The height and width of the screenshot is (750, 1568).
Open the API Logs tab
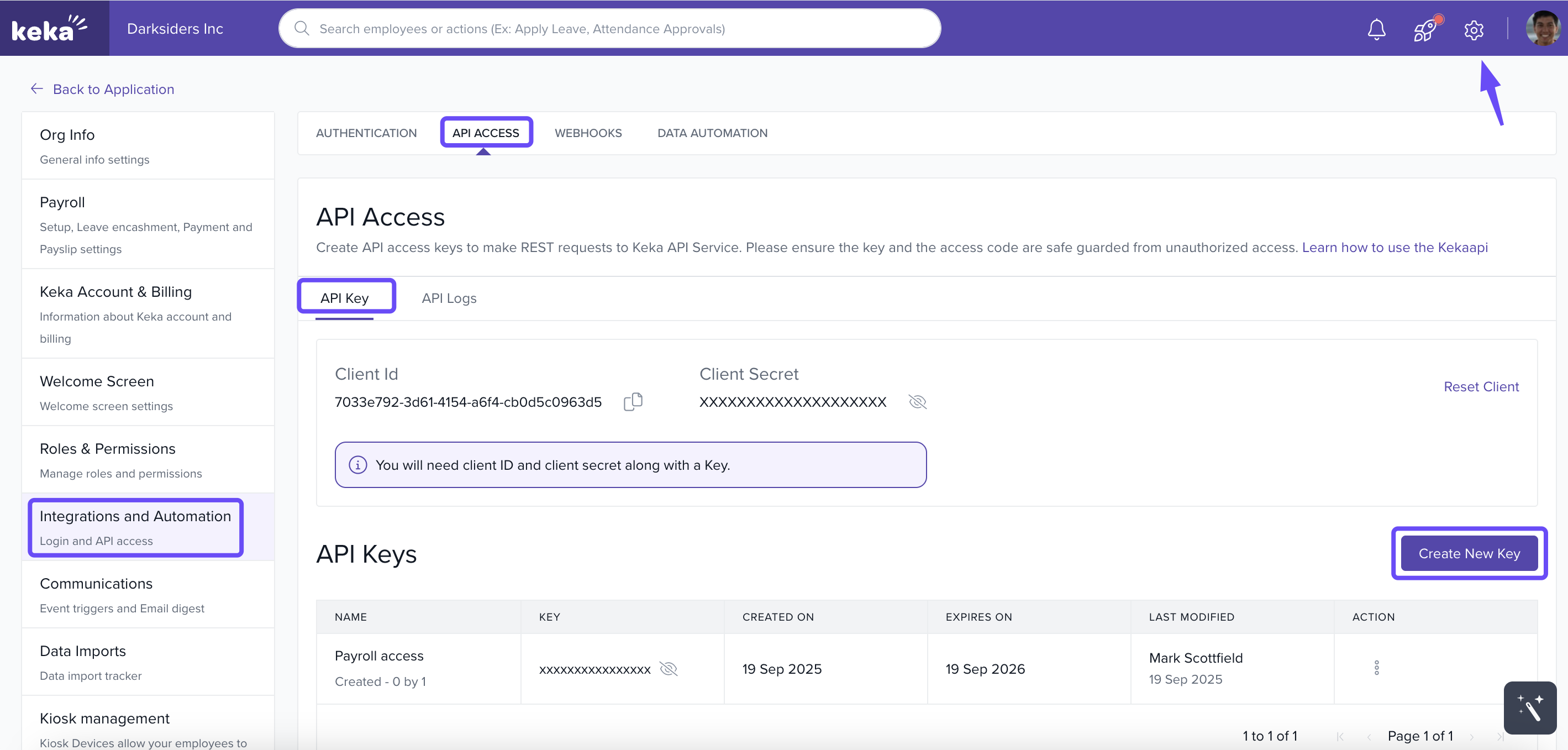point(449,298)
